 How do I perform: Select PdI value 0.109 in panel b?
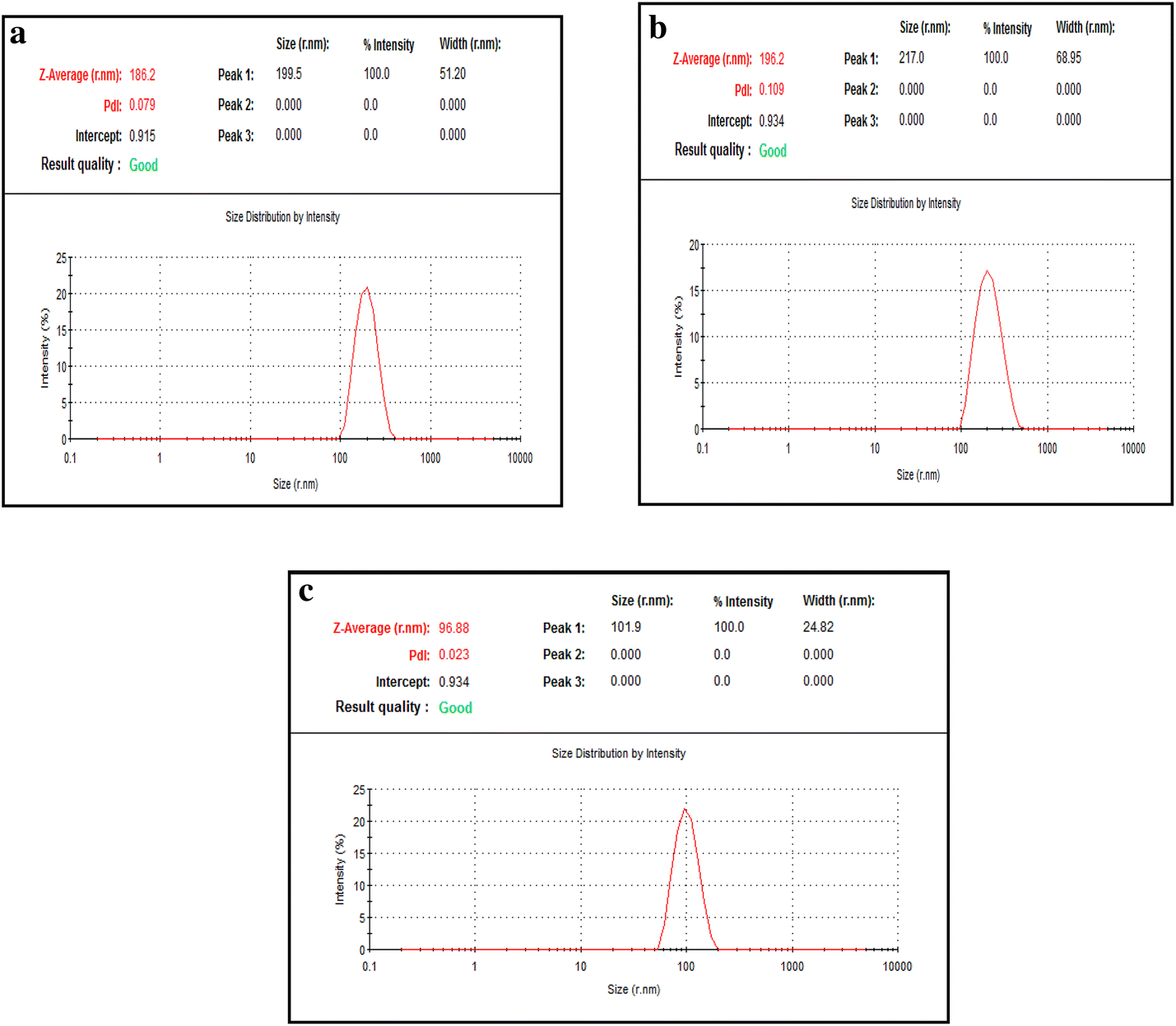click(772, 90)
